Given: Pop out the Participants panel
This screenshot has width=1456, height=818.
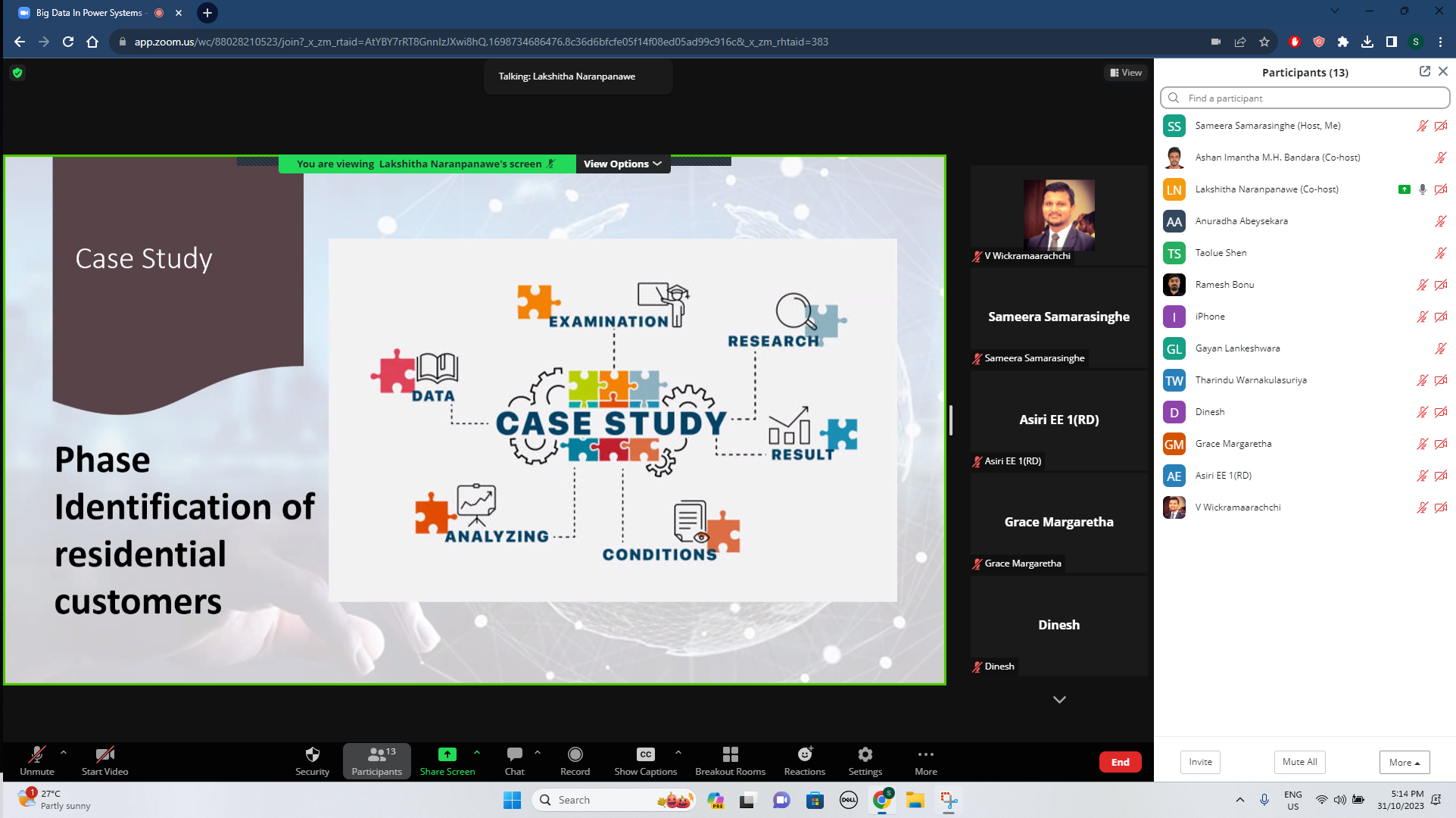Looking at the screenshot, I should (1424, 71).
